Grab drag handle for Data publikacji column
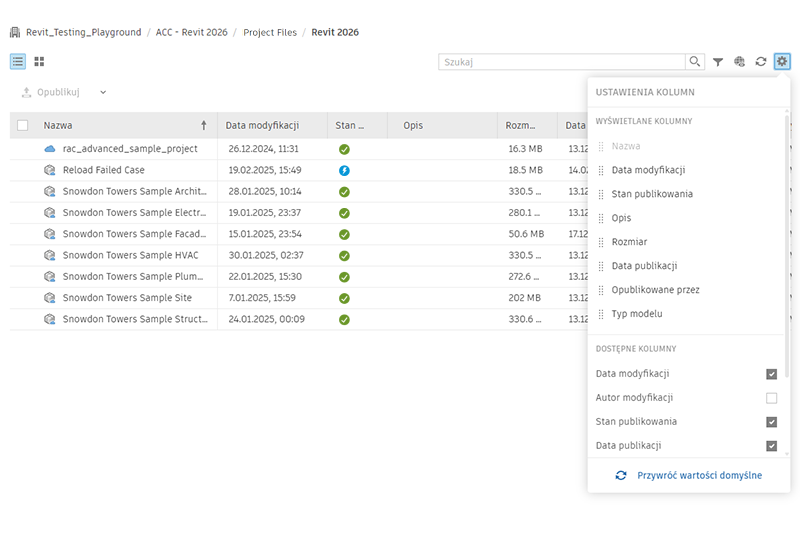The width and height of the screenshot is (800, 547). [601, 266]
